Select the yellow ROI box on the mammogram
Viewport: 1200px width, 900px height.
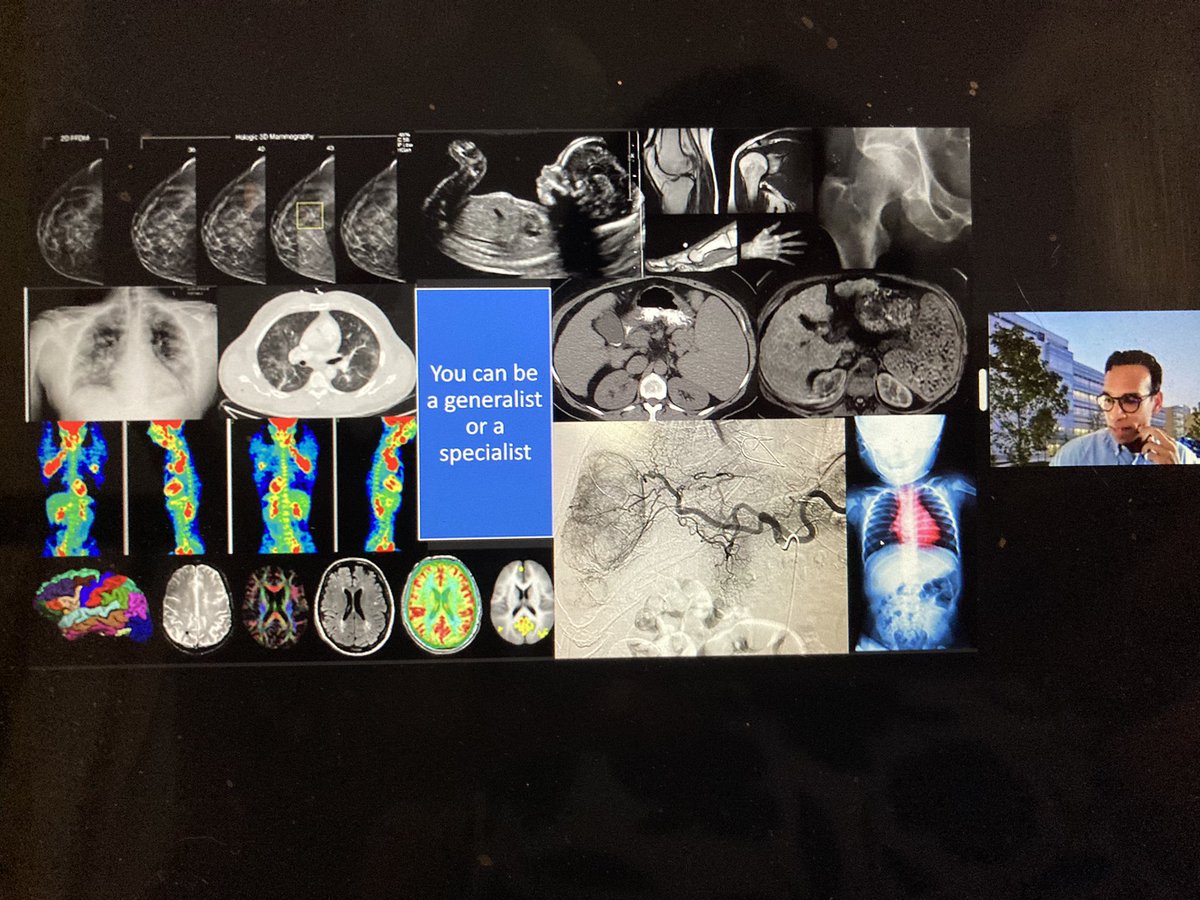click(x=310, y=216)
